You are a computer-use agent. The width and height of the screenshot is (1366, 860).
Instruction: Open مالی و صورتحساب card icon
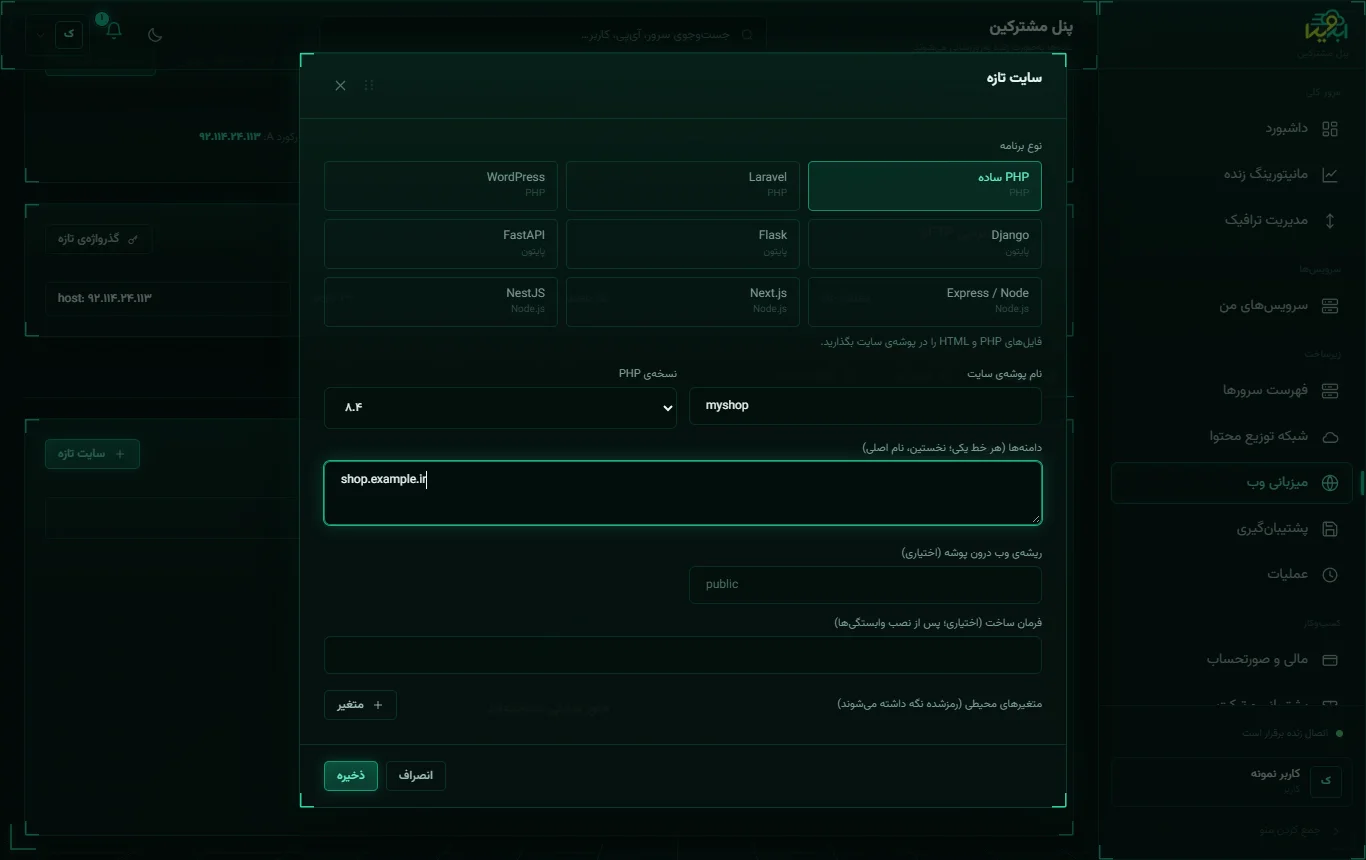coord(1330,659)
